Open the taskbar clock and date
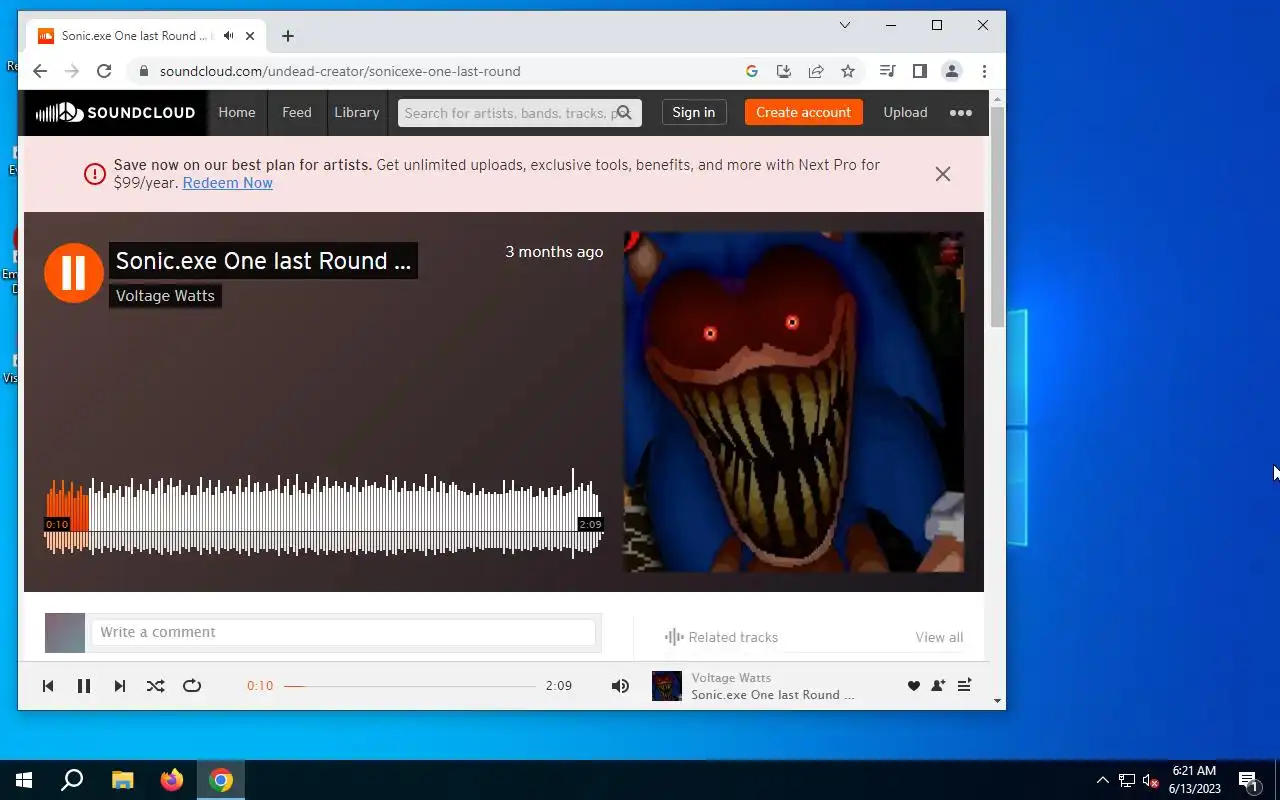 click(x=1195, y=780)
